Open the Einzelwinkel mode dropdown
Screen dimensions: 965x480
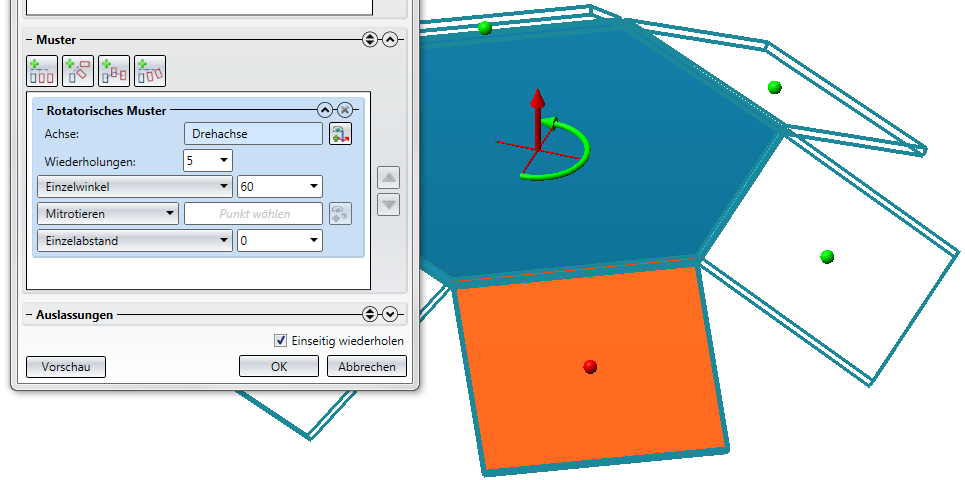tap(135, 186)
